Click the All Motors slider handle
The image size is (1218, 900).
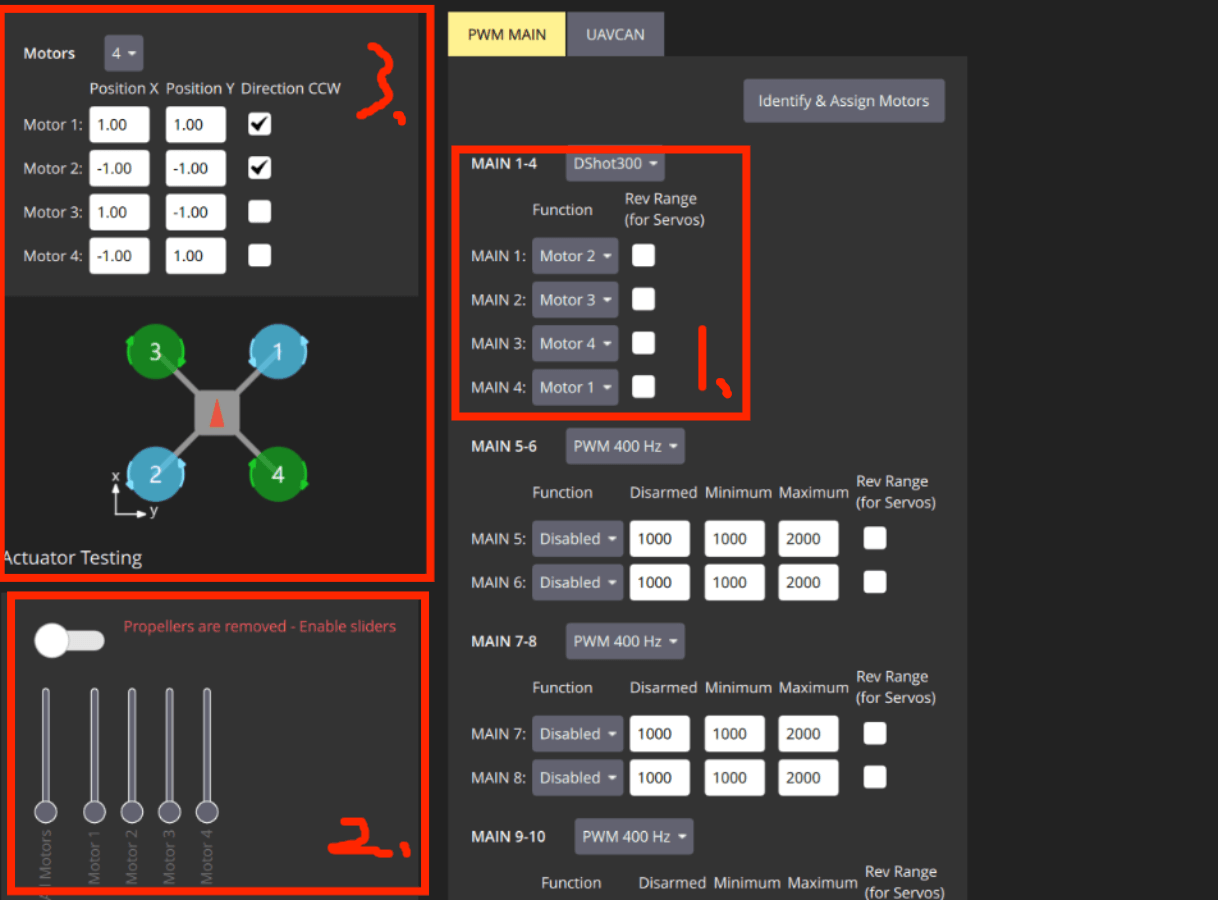tap(45, 811)
